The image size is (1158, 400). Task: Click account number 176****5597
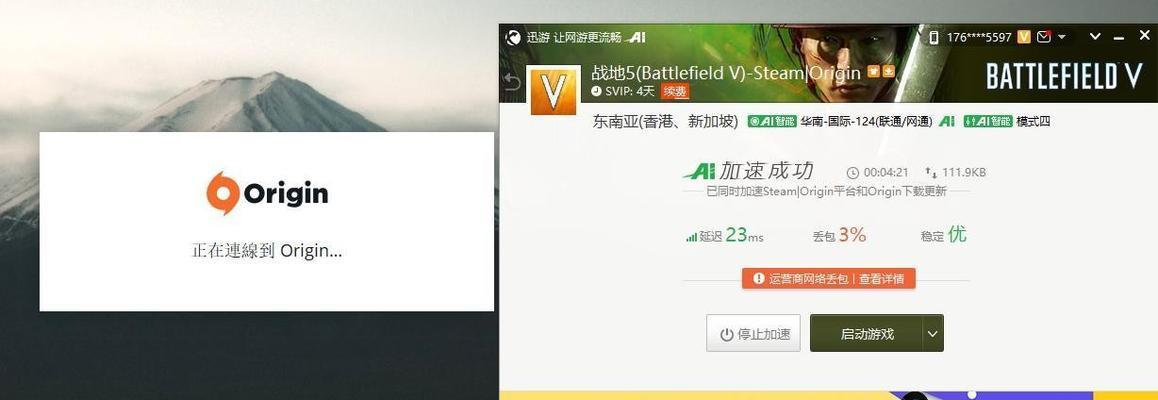point(980,37)
